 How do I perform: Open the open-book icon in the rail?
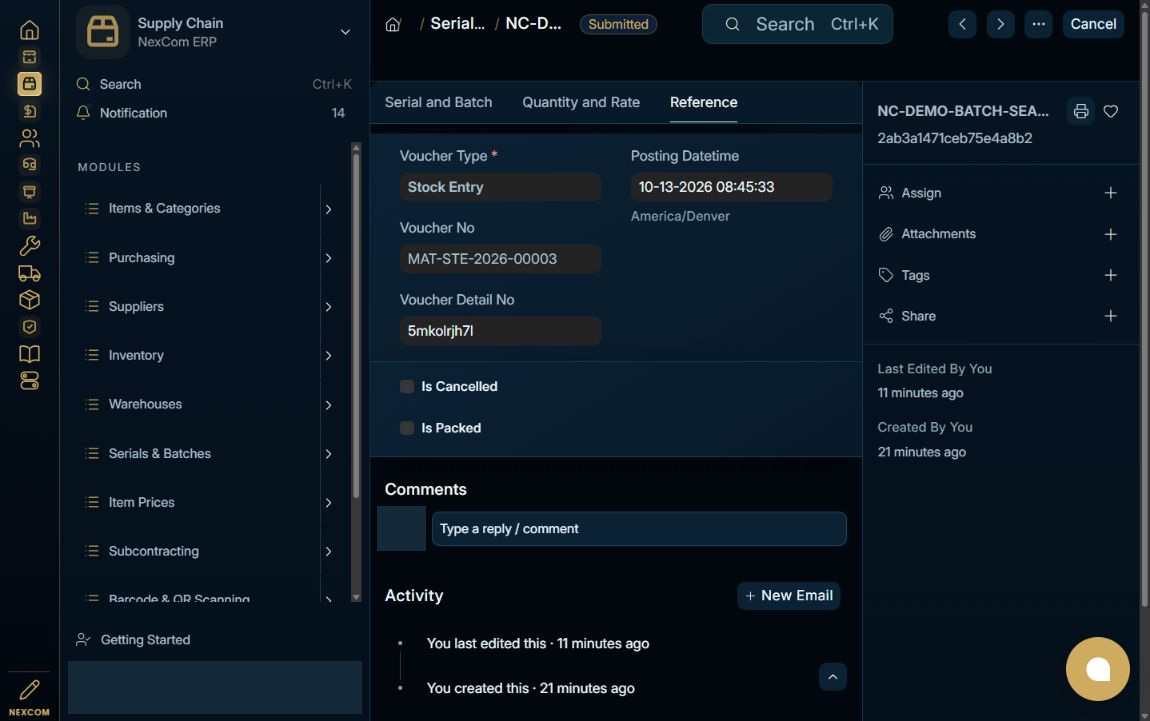pos(29,354)
